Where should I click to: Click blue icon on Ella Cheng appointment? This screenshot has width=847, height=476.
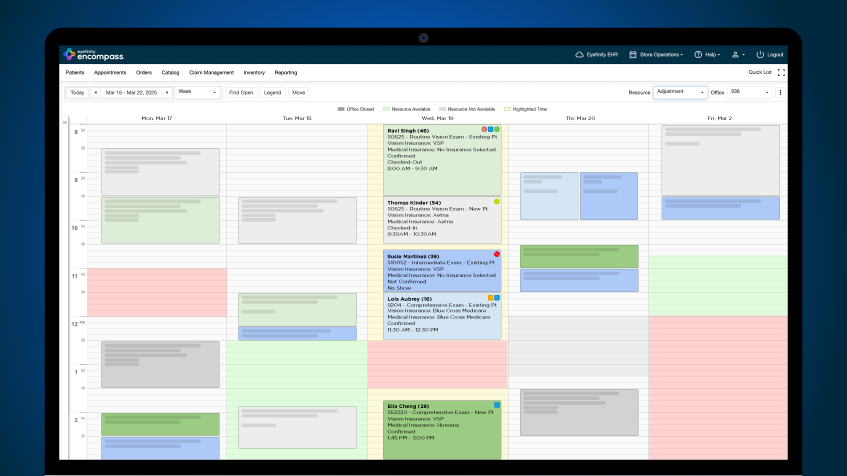pos(497,405)
